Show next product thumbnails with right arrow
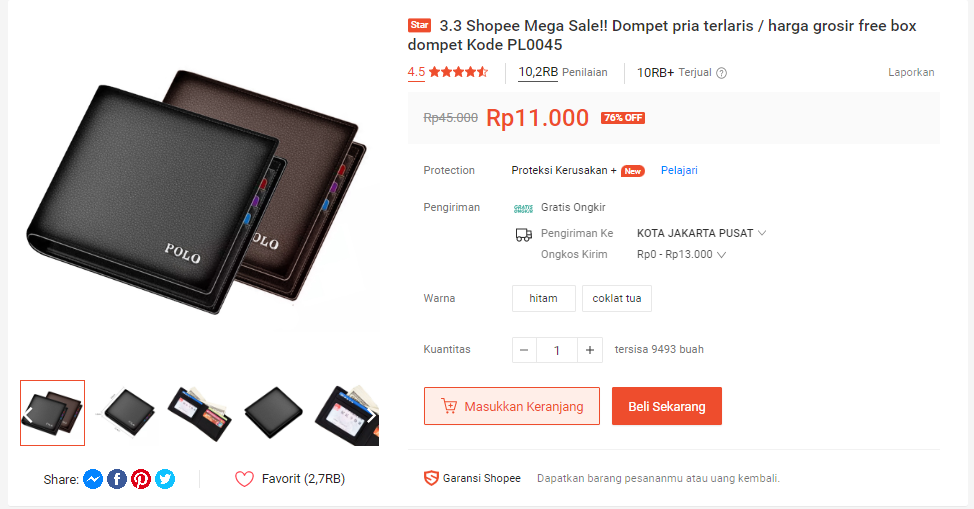The width and height of the screenshot is (974, 509). click(370, 415)
